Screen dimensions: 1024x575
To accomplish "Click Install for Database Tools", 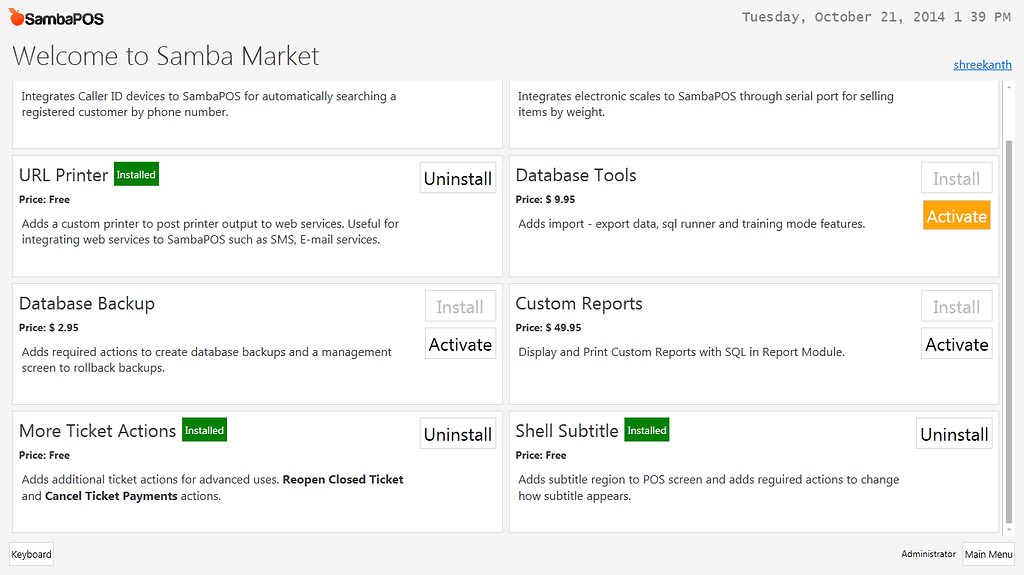I will 956,178.
